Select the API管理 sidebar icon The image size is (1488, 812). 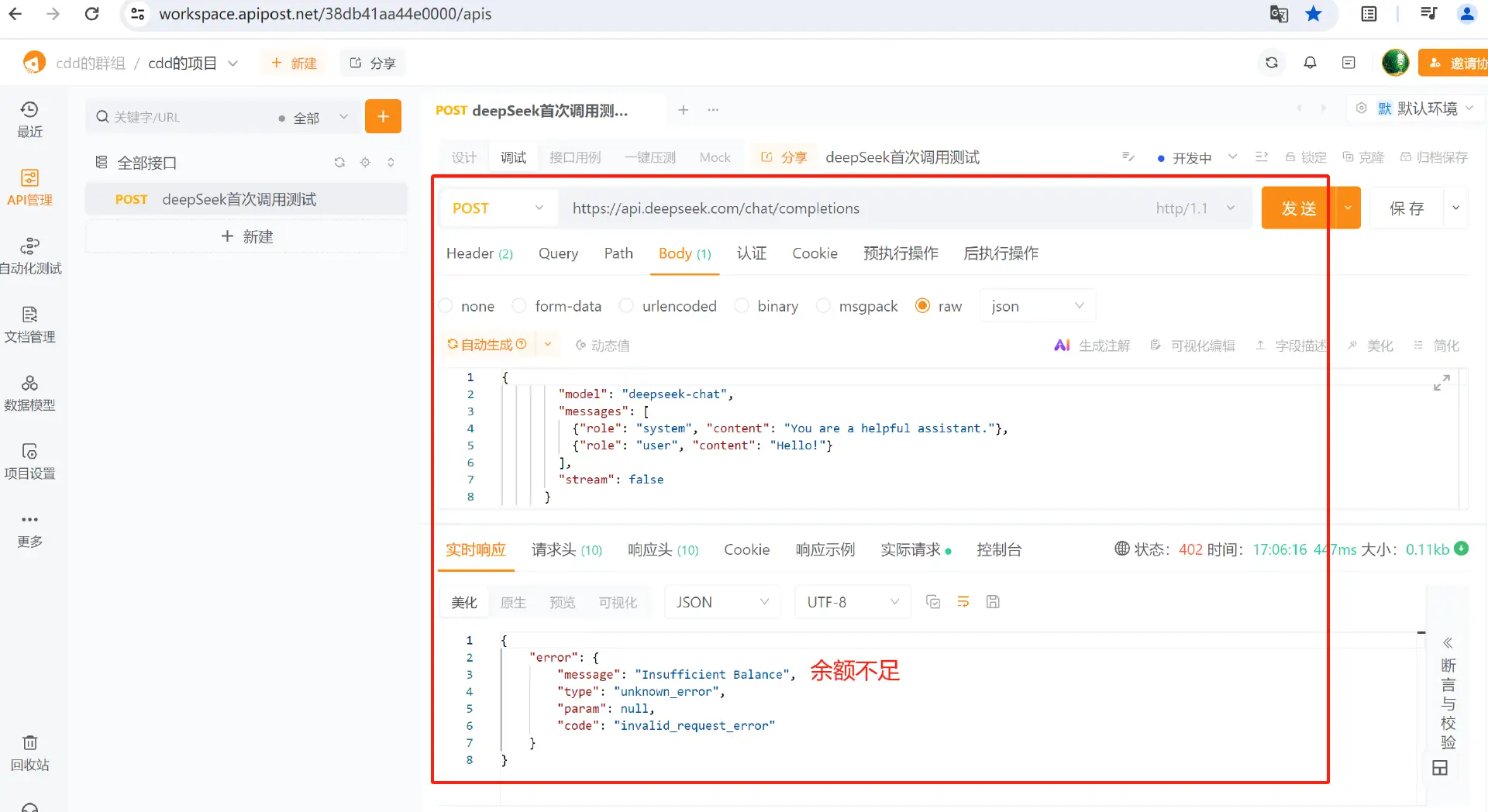click(29, 188)
